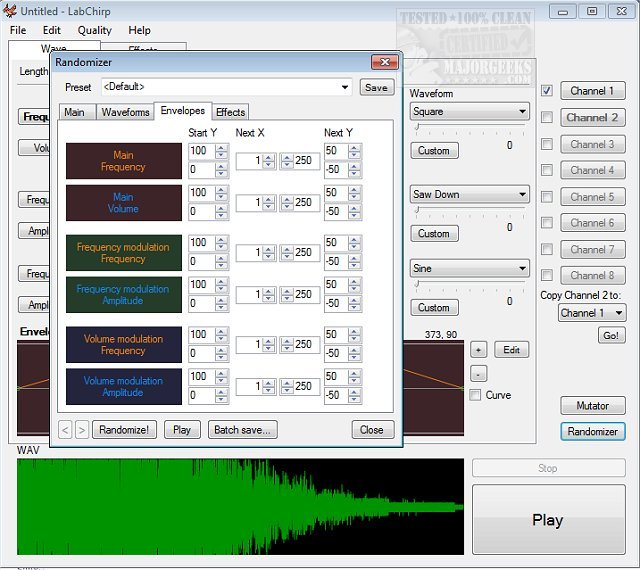Select Frequency modulation Amplitude envelope block

tap(123, 295)
